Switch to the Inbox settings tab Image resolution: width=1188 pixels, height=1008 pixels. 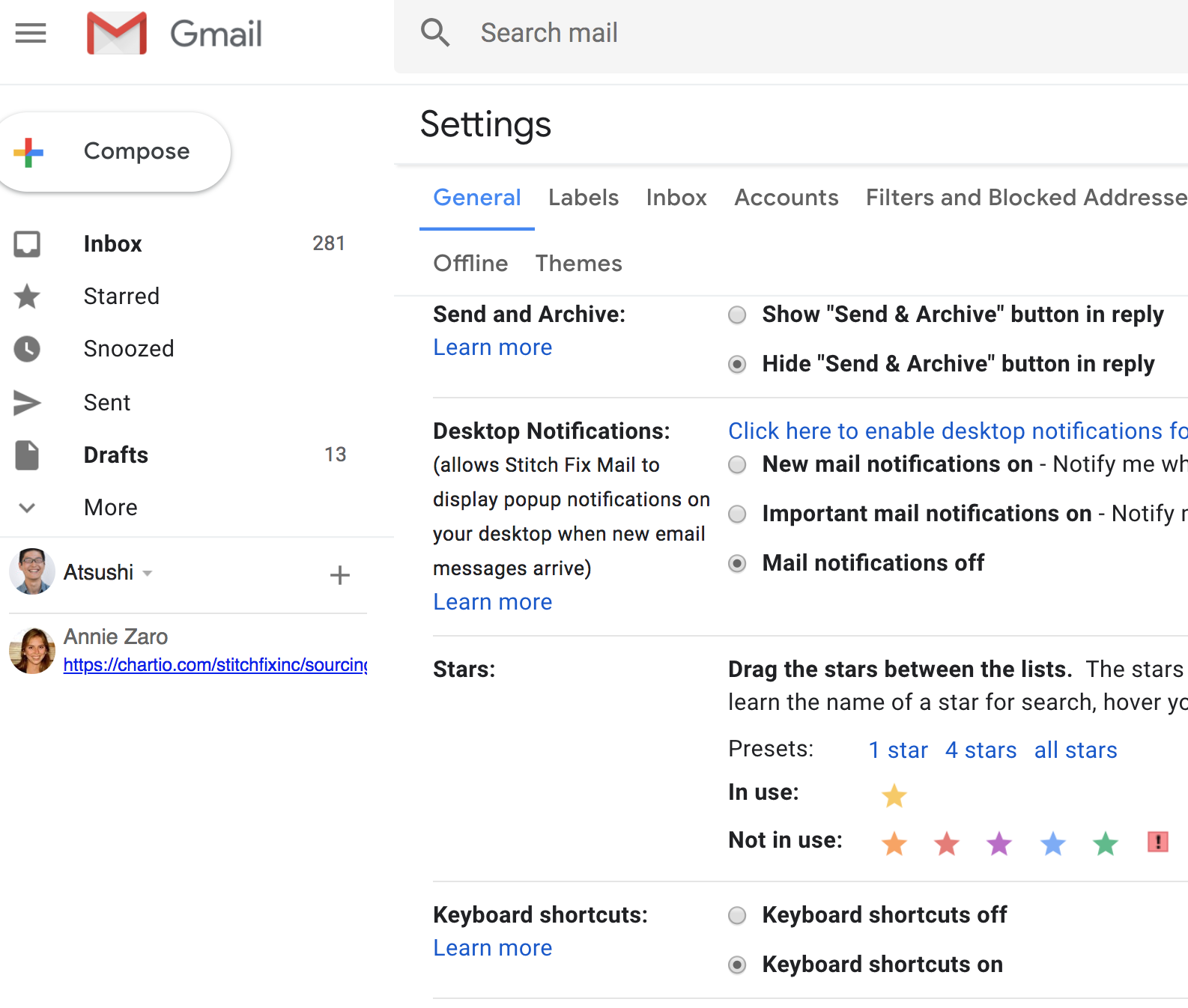676,198
